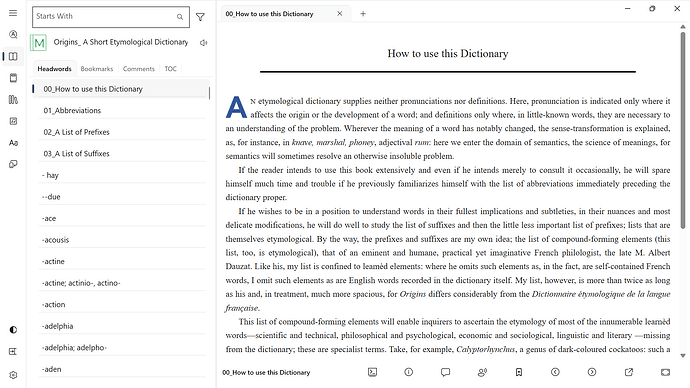The image size is (690, 388).
Task: Toggle the dark/light theme icon
Action: [x=13, y=329]
